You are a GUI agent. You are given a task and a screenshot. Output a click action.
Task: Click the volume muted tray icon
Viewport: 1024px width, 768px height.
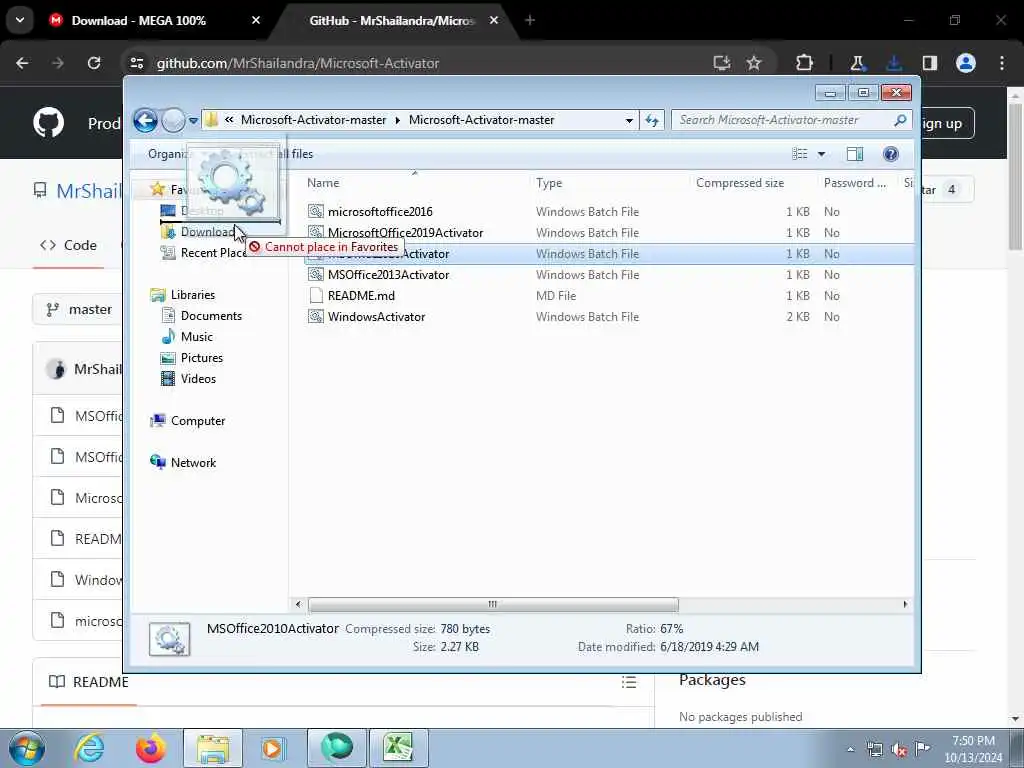(899, 750)
